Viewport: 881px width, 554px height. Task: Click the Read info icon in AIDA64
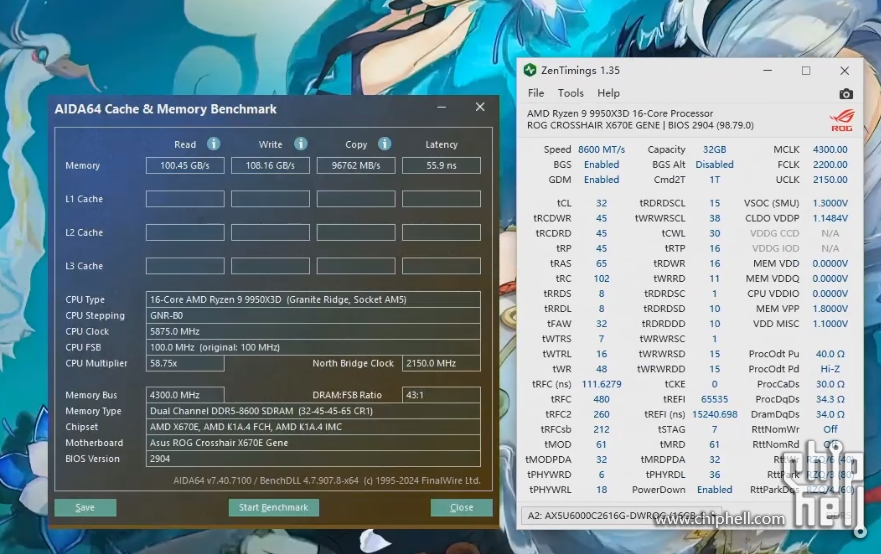(x=214, y=144)
